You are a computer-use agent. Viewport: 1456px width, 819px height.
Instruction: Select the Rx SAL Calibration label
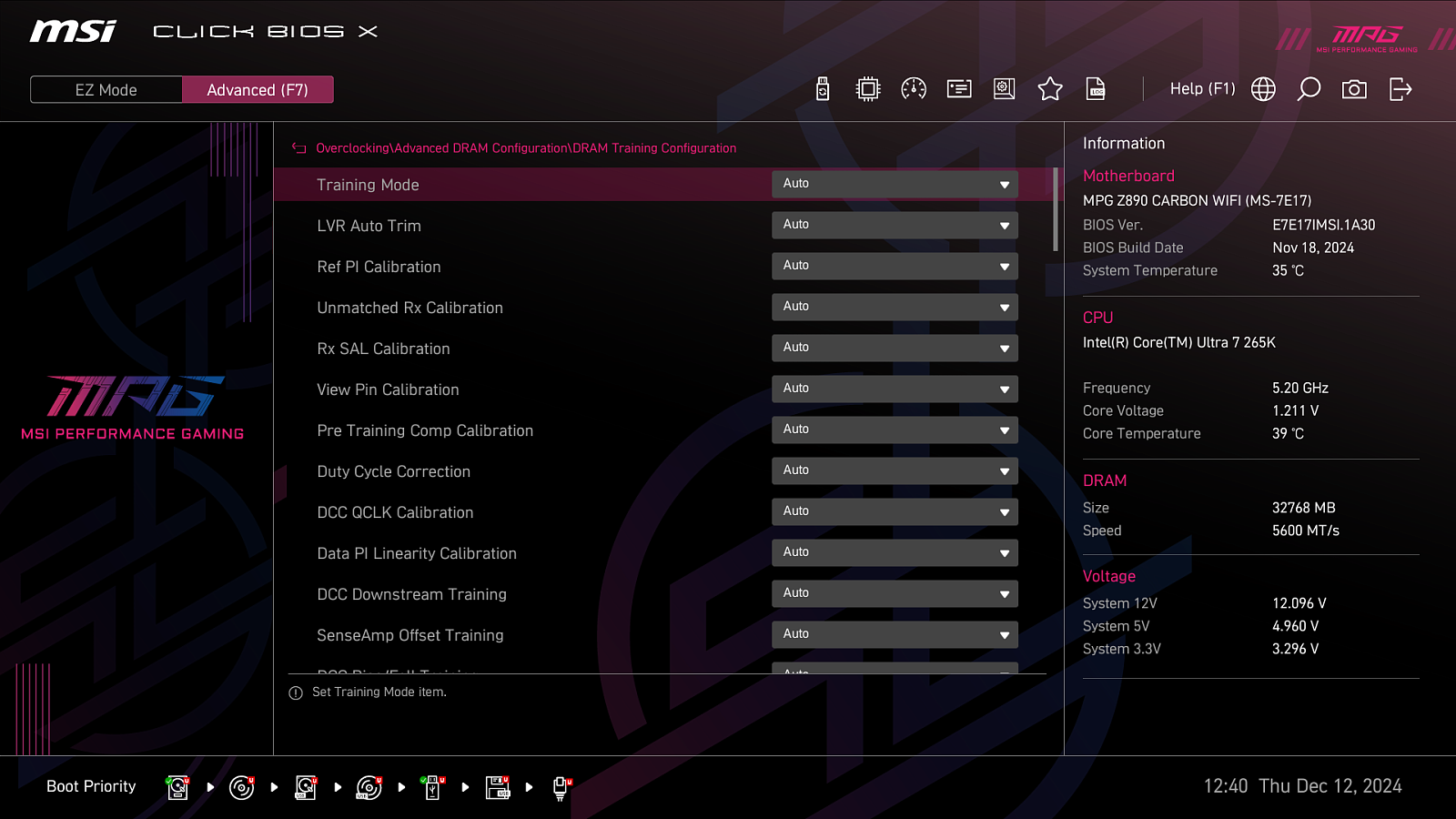(383, 349)
